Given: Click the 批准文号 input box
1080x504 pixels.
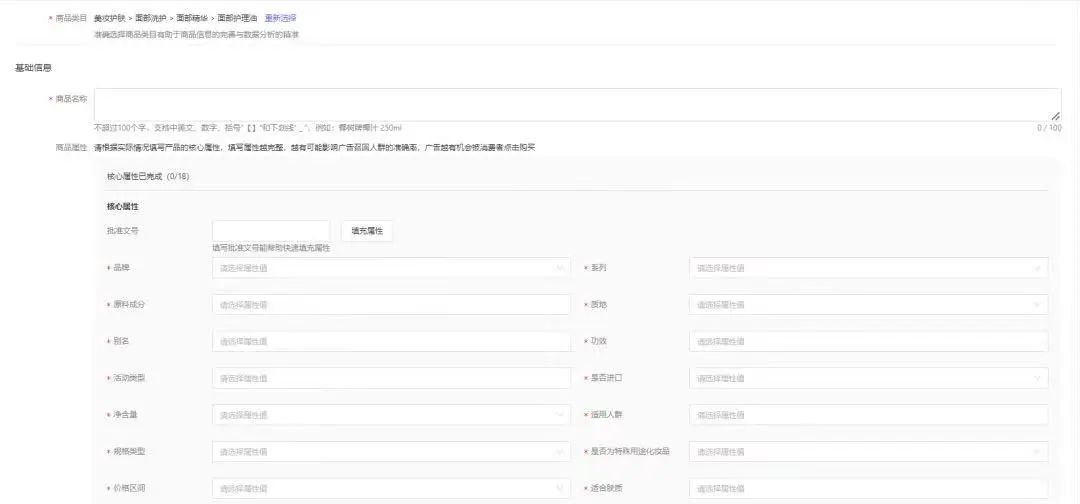Looking at the screenshot, I should tap(271, 231).
